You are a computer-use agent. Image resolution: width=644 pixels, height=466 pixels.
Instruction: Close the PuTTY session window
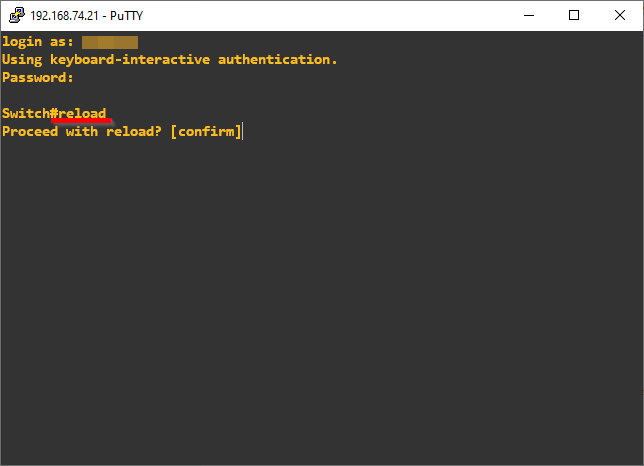(620, 15)
